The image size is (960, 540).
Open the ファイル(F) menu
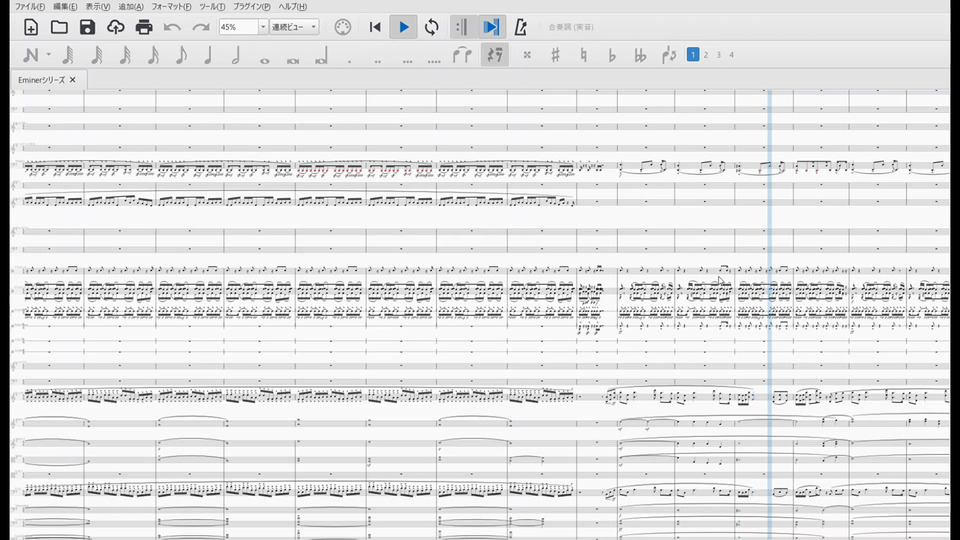[29, 7]
